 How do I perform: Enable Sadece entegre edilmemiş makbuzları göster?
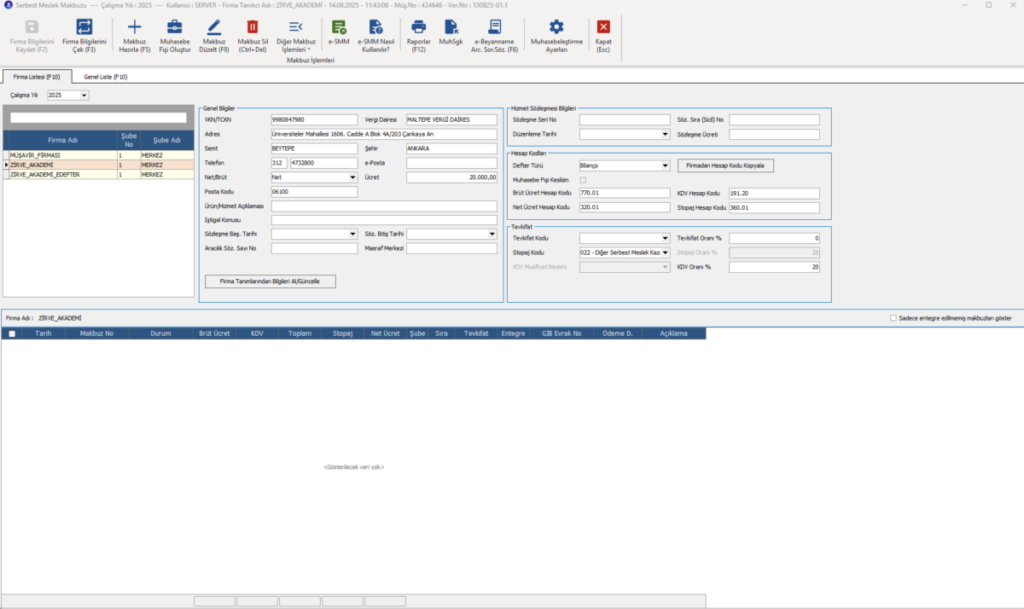point(893,318)
